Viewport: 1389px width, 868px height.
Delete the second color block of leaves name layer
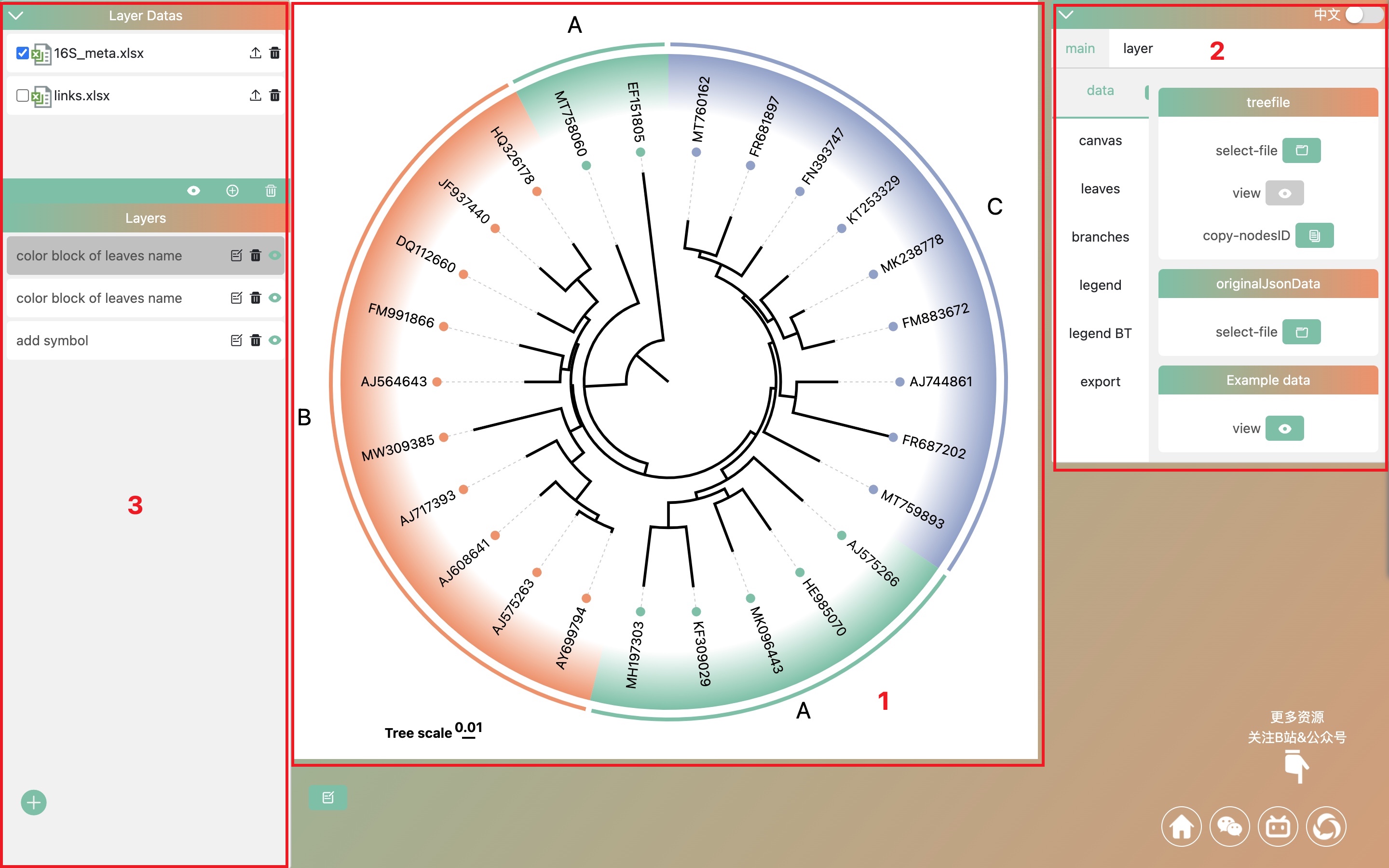(x=256, y=298)
